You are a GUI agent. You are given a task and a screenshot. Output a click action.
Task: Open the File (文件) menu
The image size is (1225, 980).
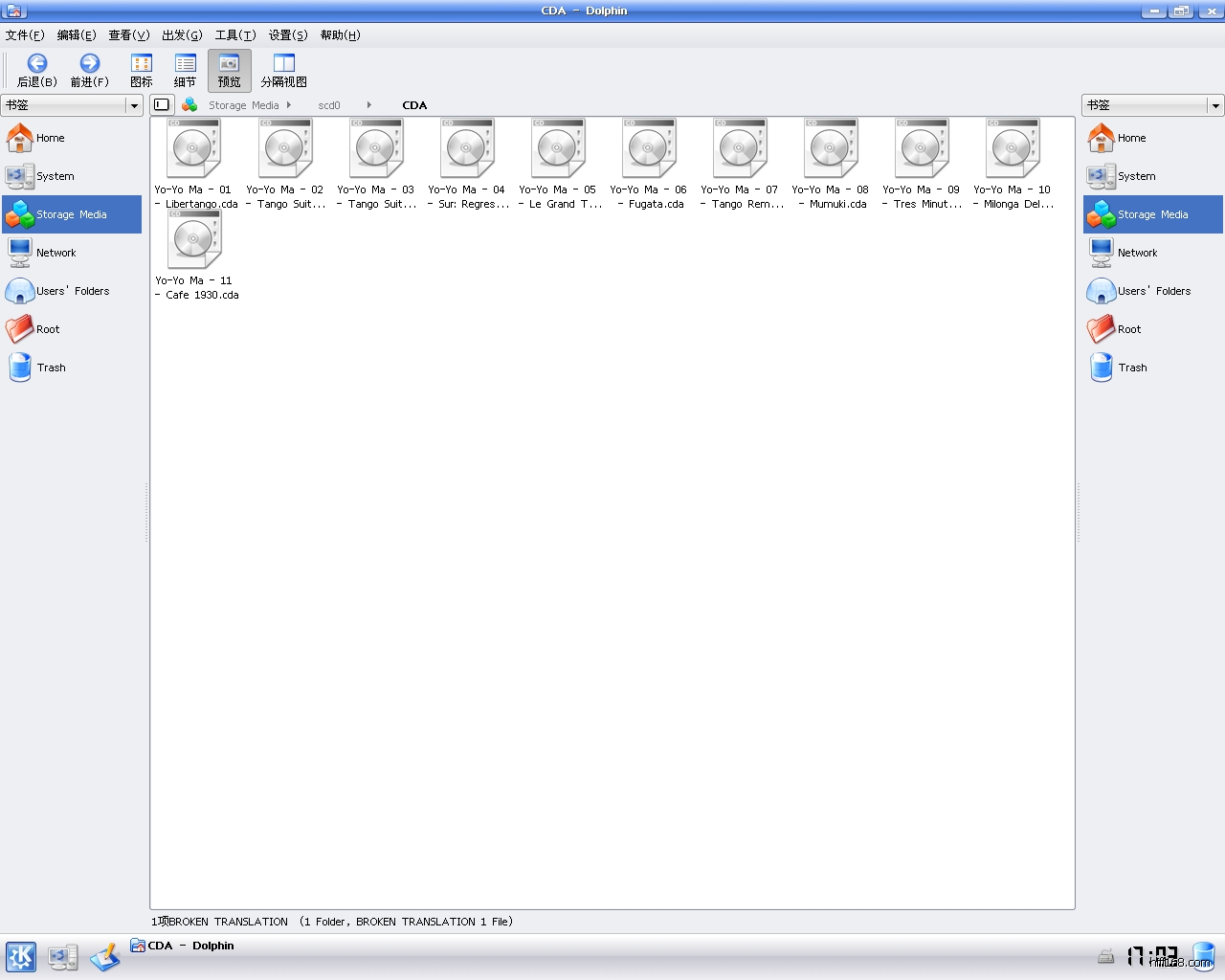point(25,35)
